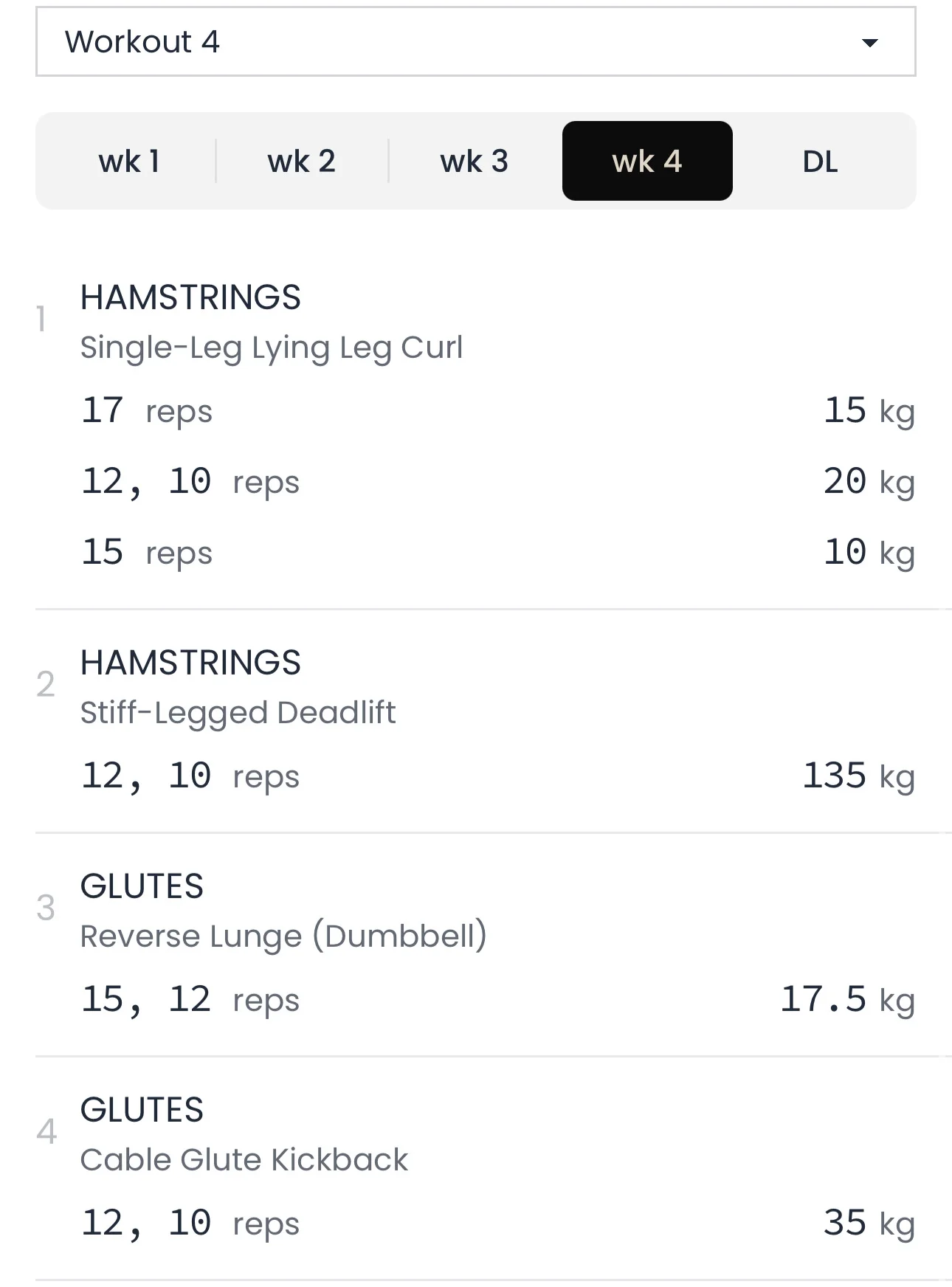
Task: Open Reverse Lunge (Dumbbell) exercise
Action: coord(283,936)
